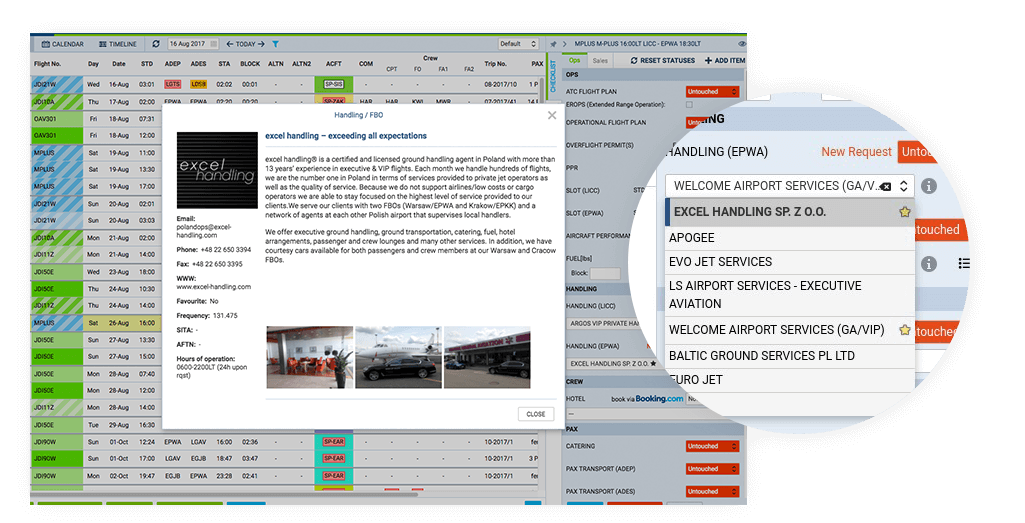Click the polandops@excel-handling.com email address
The height and width of the screenshot is (523, 1025).
(204, 231)
